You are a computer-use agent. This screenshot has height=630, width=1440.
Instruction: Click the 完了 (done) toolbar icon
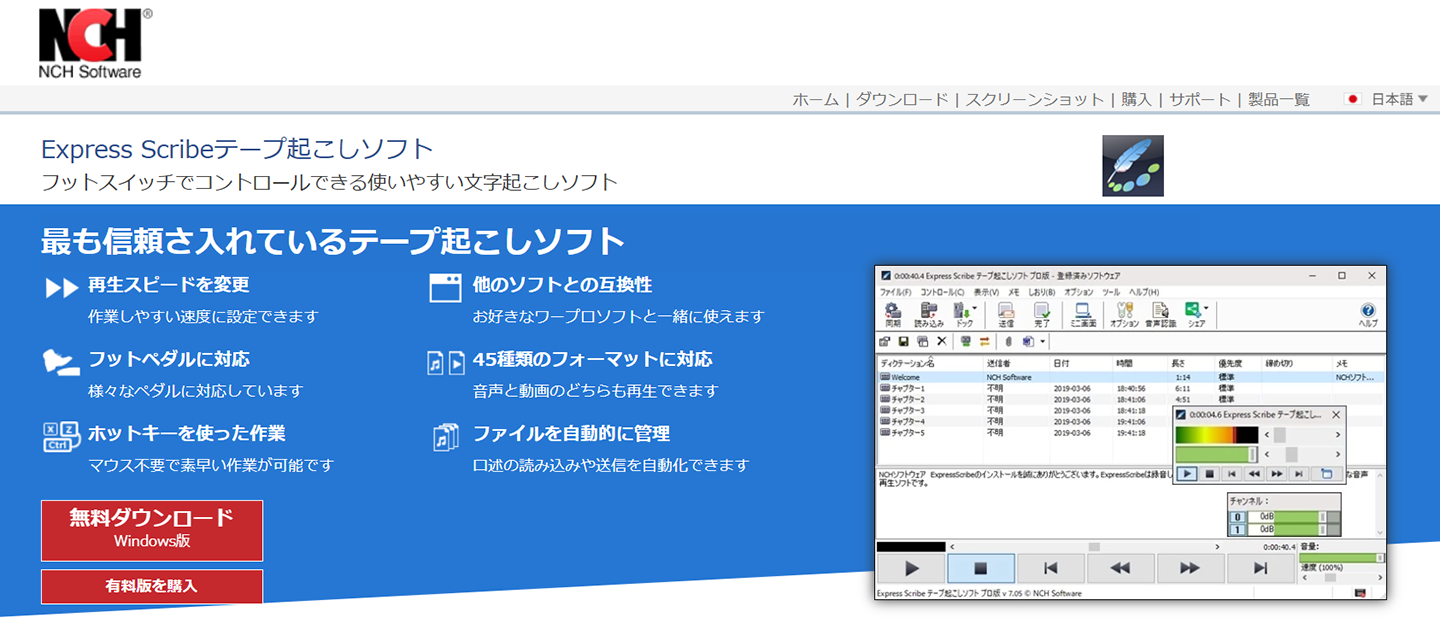(1042, 312)
